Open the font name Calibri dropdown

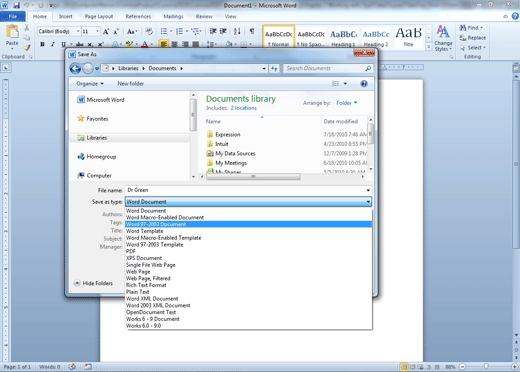point(78,31)
